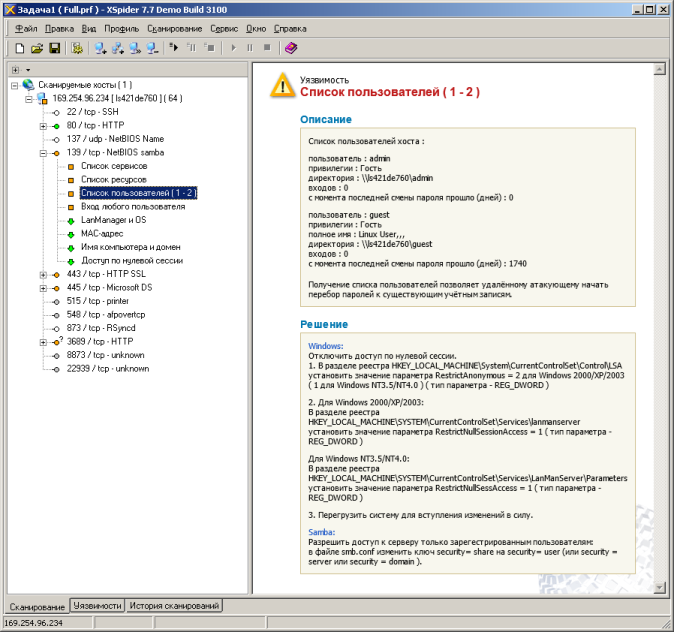Open profile settings gear icon
674x632 pixels.
click(77, 48)
